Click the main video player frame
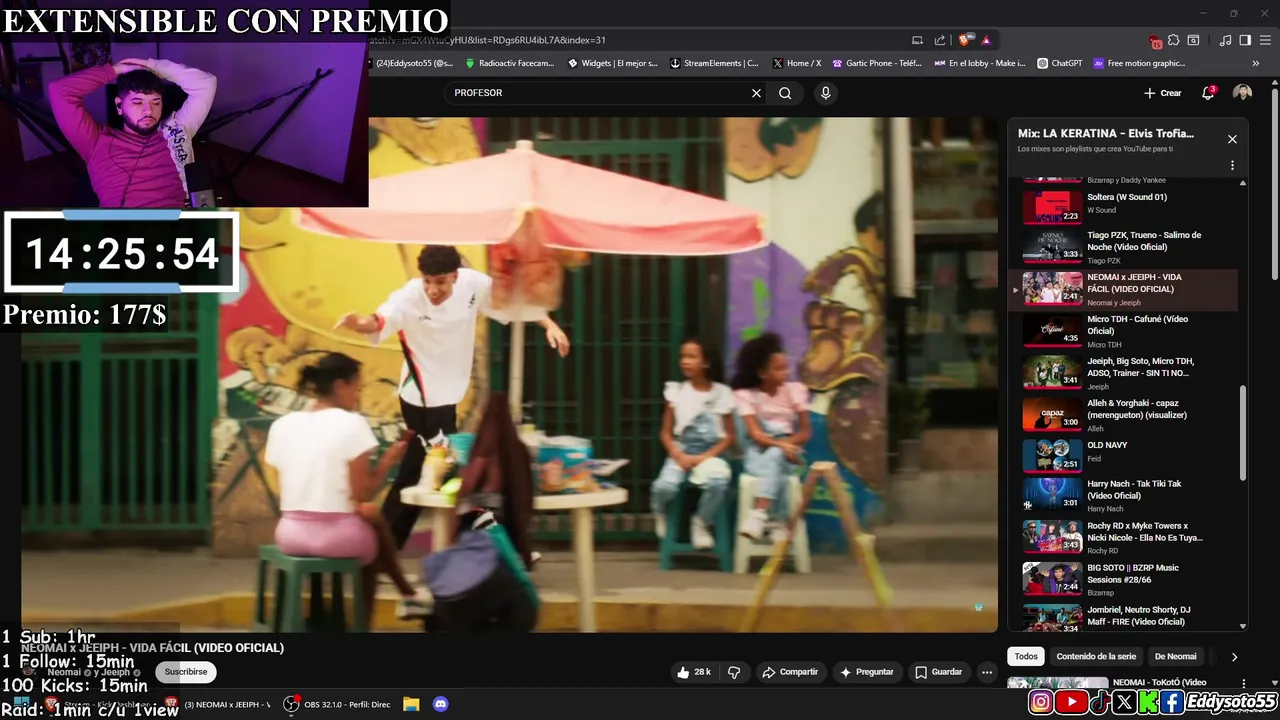This screenshot has height=720, width=1280. pos(509,375)
